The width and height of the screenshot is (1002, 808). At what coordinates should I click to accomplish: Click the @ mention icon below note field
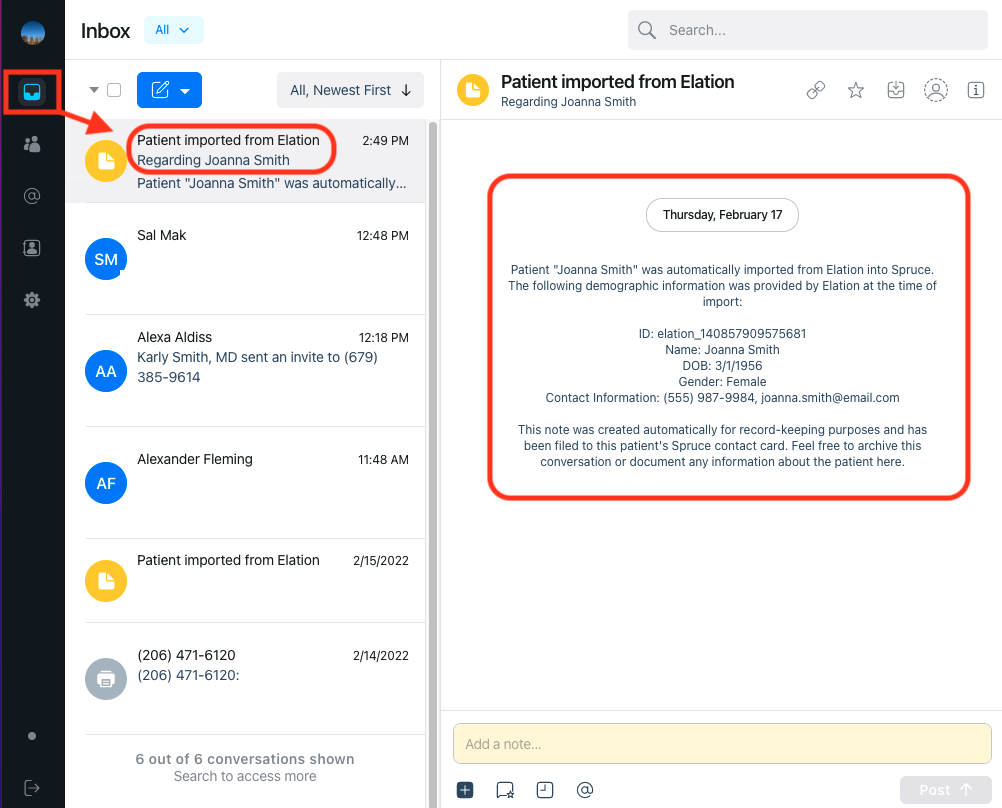point(585,790)
